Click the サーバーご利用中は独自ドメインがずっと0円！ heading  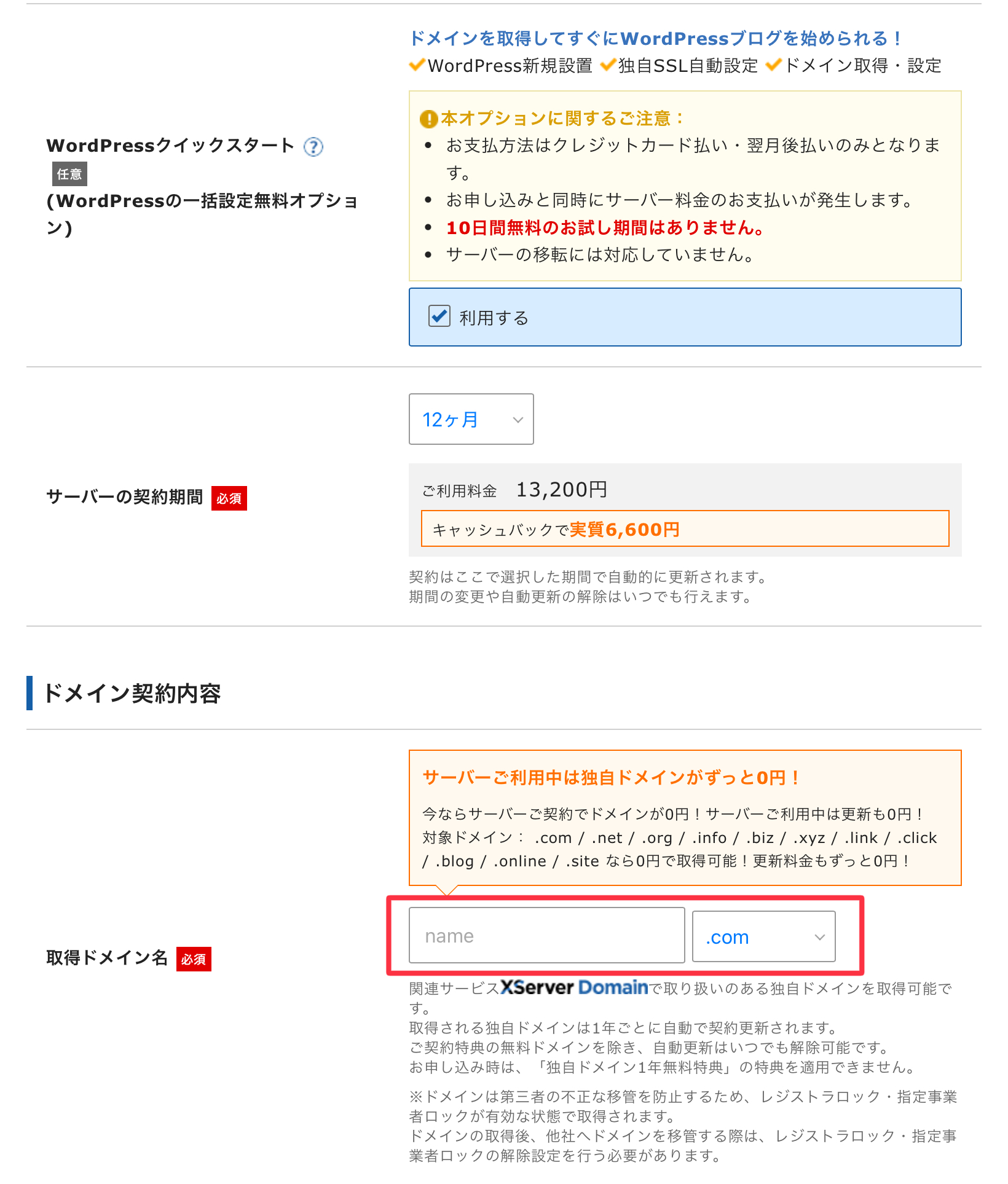point(611,778)
